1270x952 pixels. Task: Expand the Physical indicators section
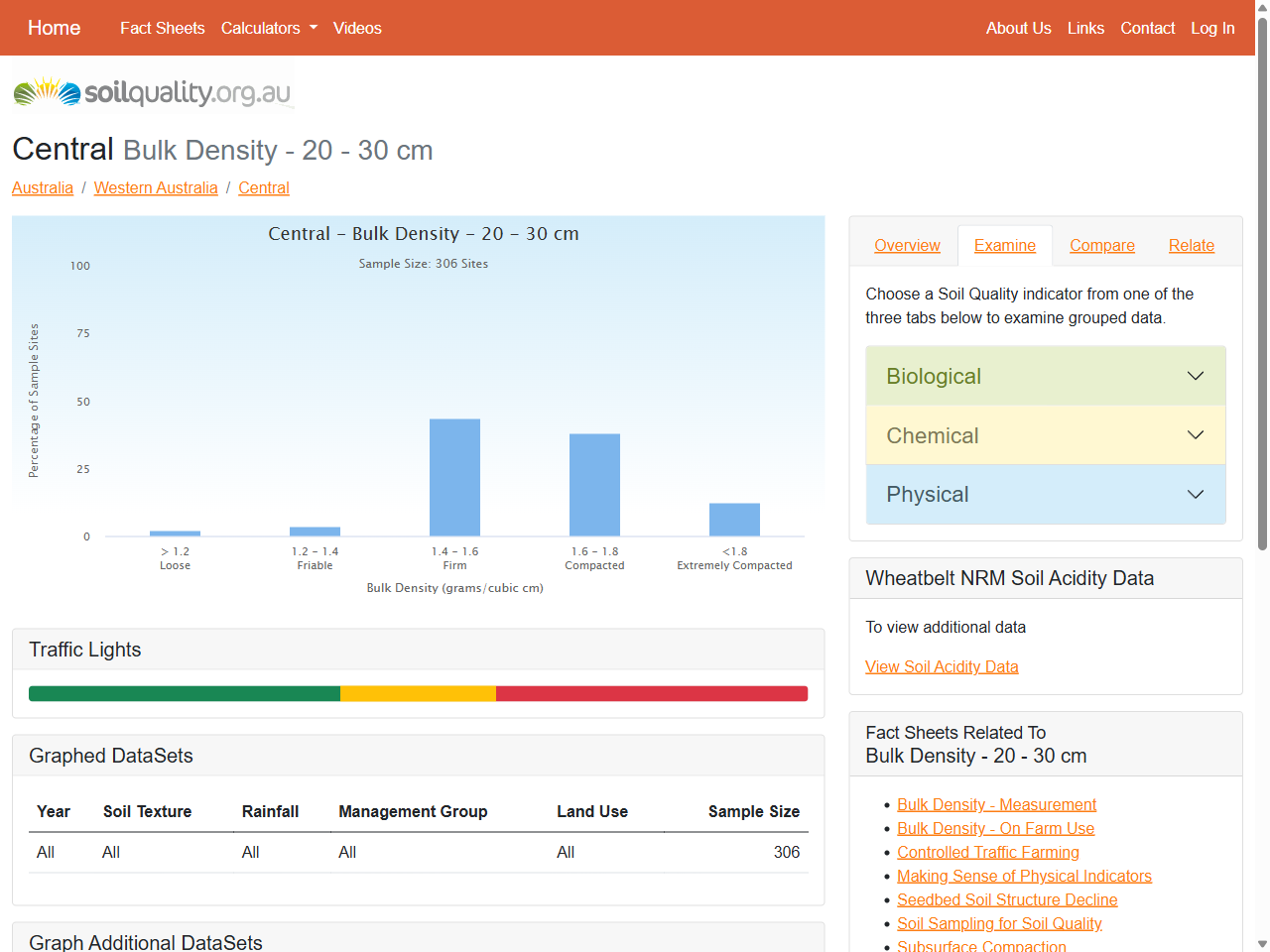click(x=1046, y=494)
